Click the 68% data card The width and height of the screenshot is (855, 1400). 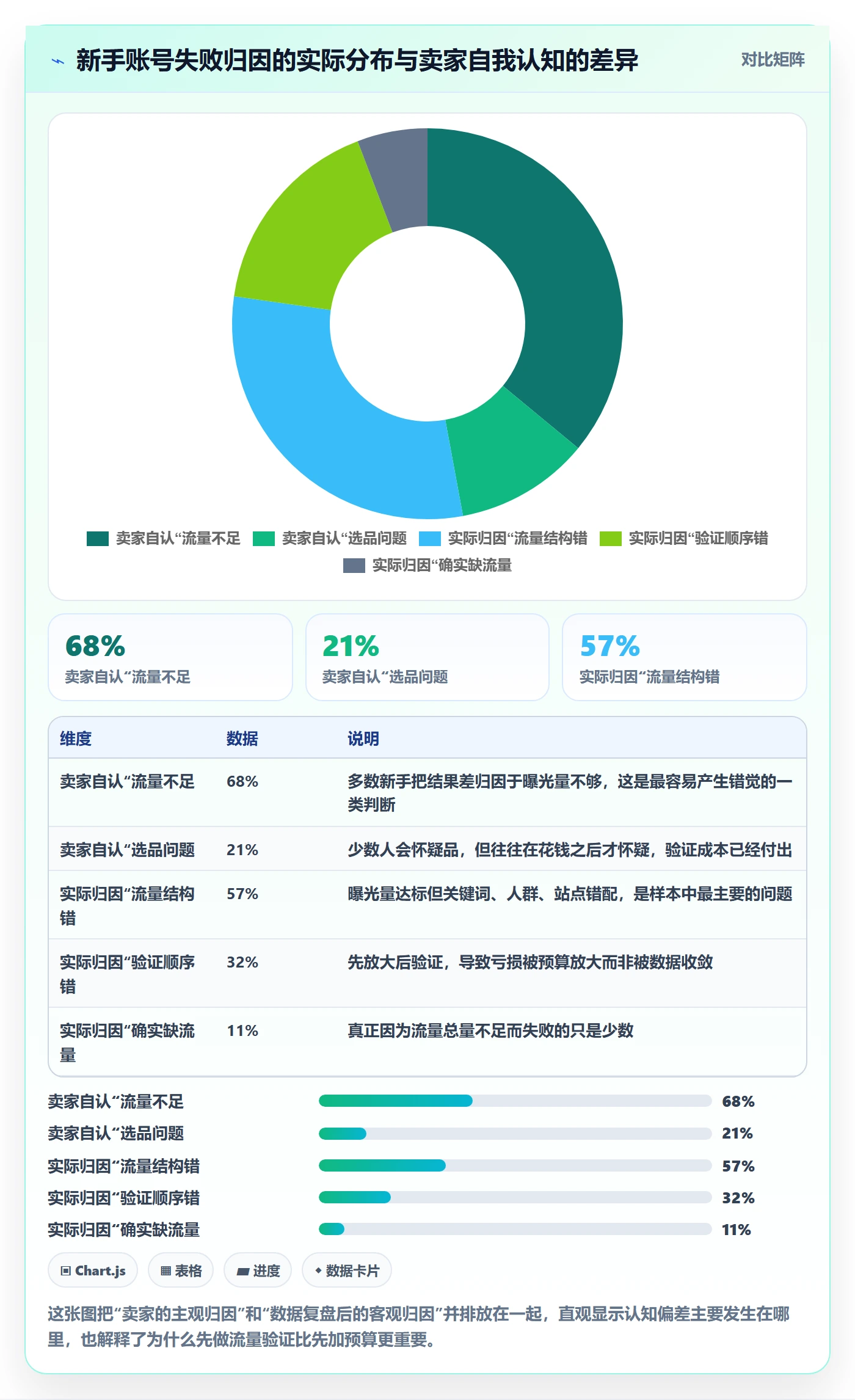(x=170, y=657)
